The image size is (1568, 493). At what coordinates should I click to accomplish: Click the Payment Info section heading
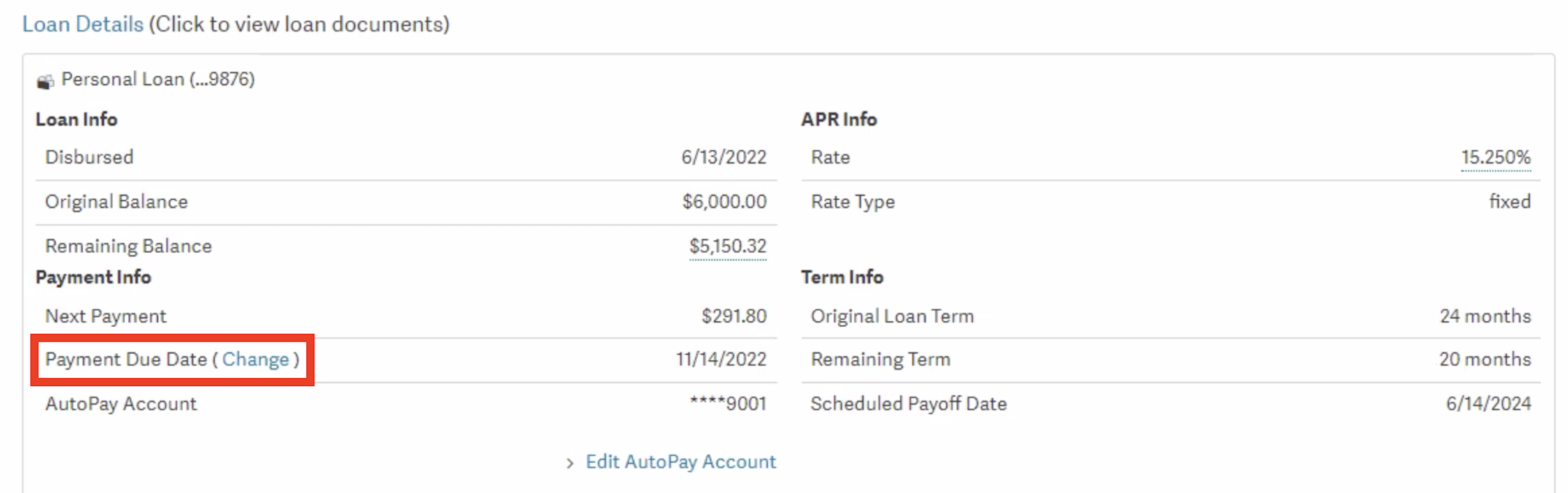pos(93,277)
